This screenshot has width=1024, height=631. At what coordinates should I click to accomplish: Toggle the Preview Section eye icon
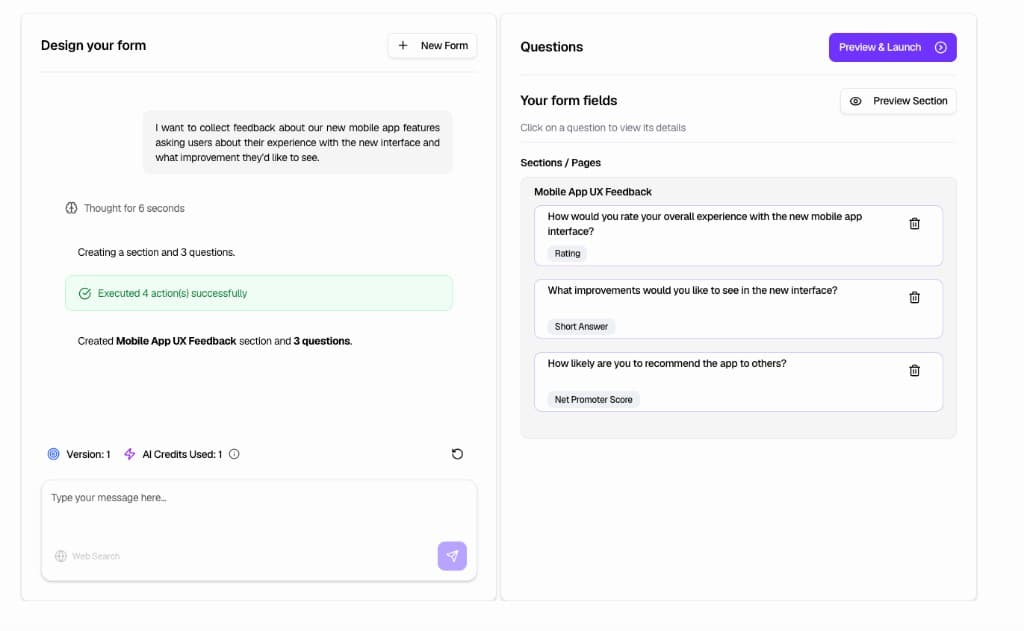point(855,101)
